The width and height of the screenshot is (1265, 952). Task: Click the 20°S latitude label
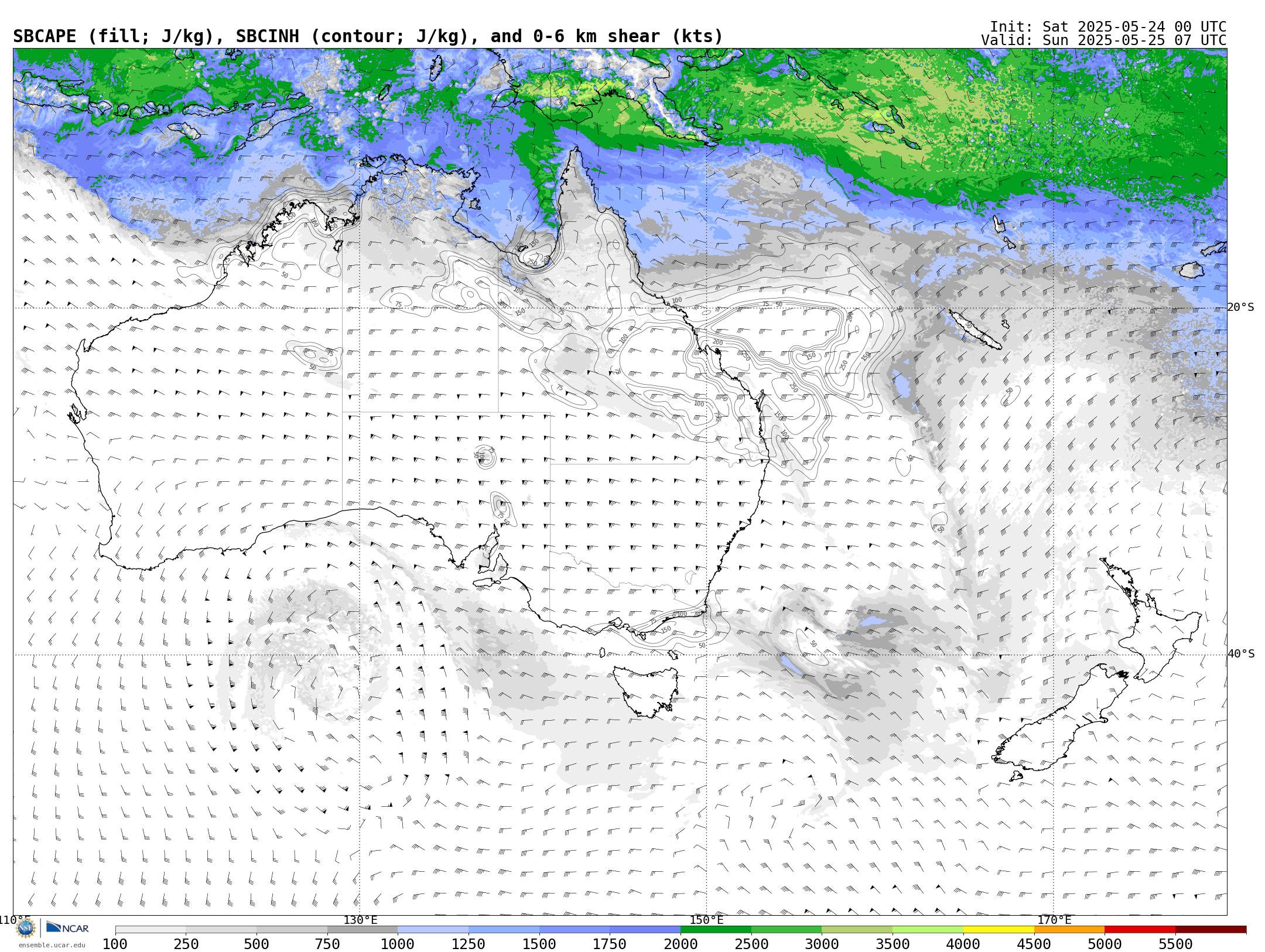(x=1241, y=307)
